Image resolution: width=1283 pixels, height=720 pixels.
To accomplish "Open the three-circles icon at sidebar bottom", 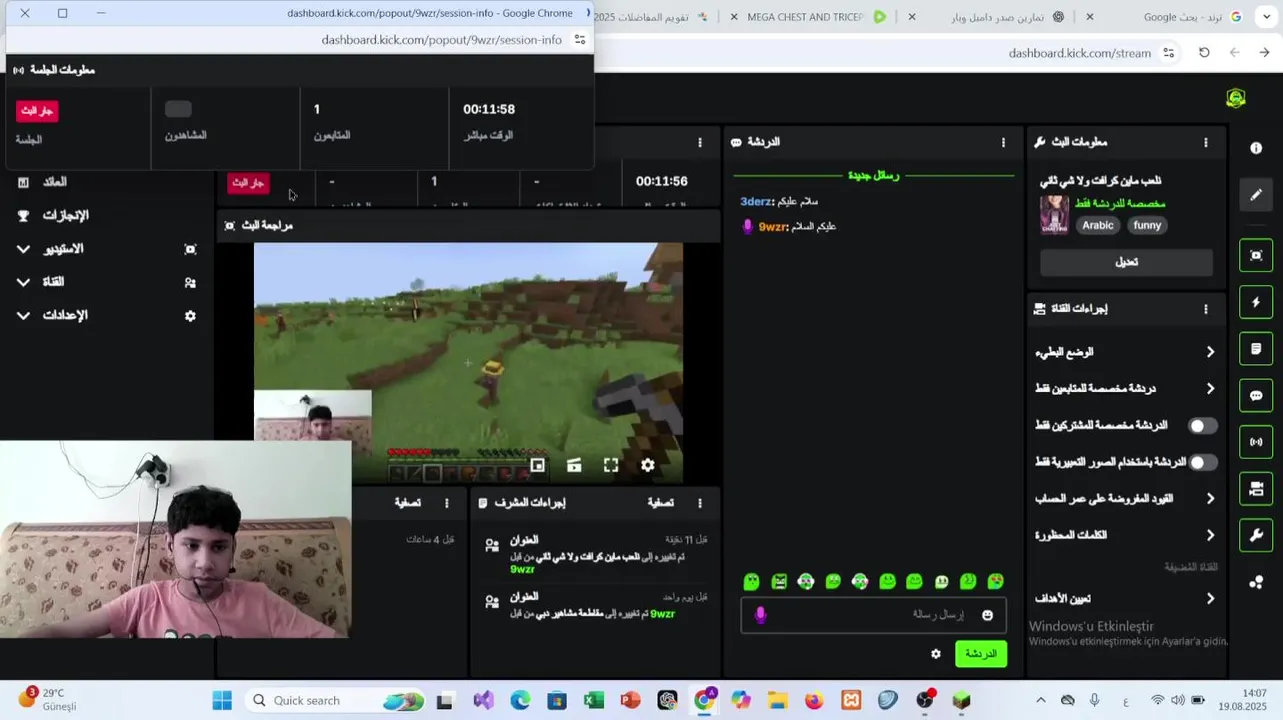I will click(1256, 582).
